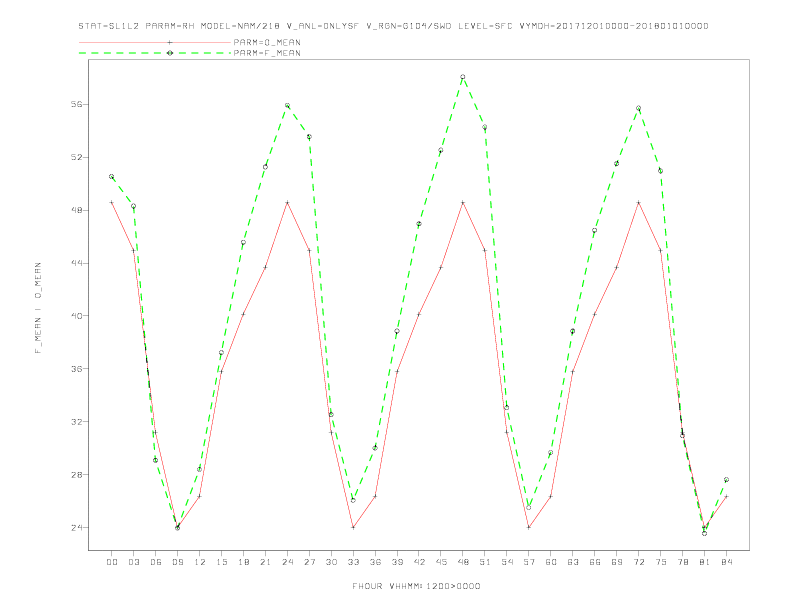
Task: Click x-axis forecast hour label 48
Action: [463, 562]
